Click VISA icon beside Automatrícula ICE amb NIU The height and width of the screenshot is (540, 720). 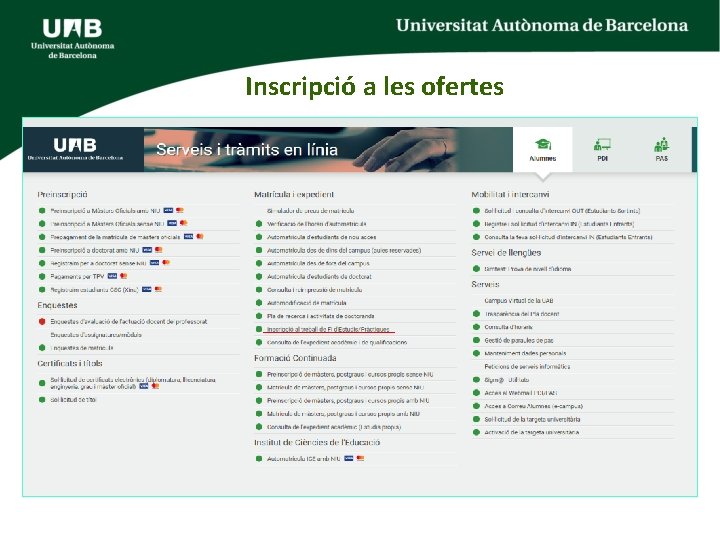coord(349,458)
